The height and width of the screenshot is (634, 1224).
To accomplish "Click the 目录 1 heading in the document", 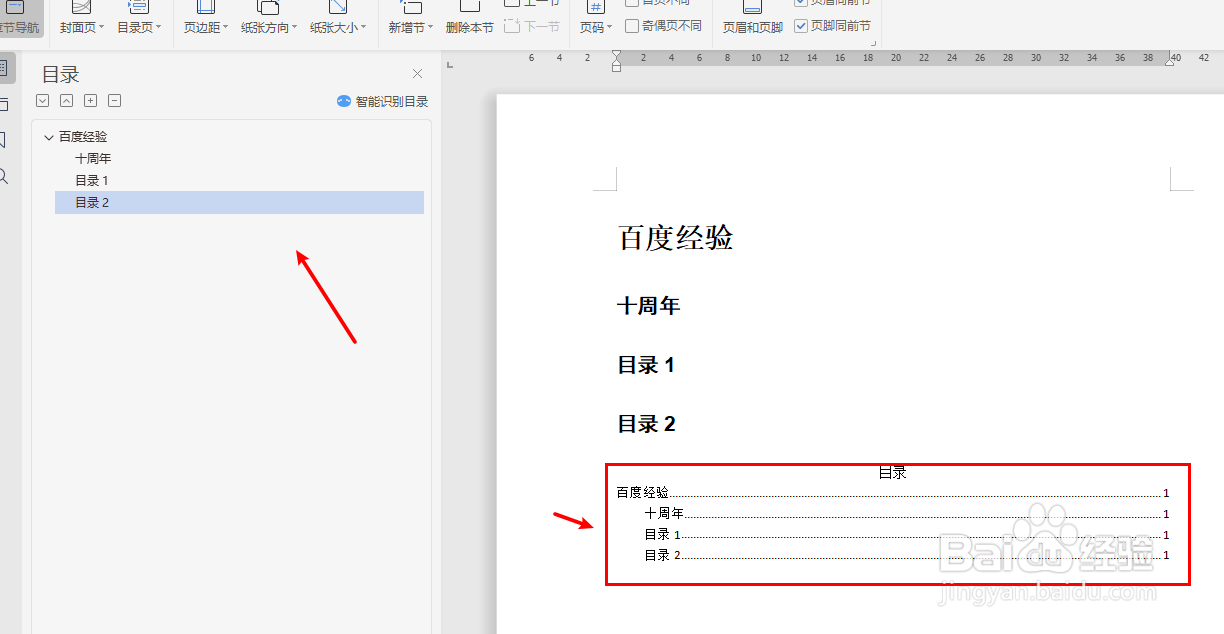I will tap(646, 365).
